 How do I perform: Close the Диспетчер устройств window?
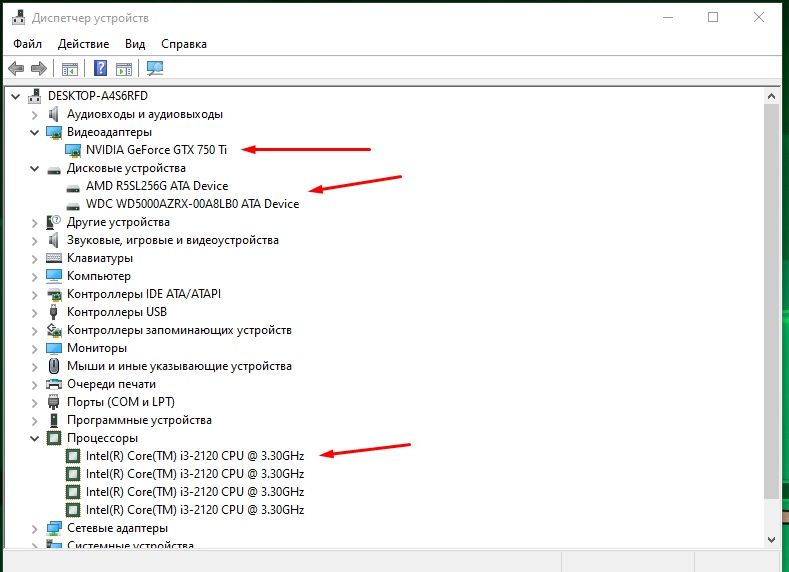point(759,18)
